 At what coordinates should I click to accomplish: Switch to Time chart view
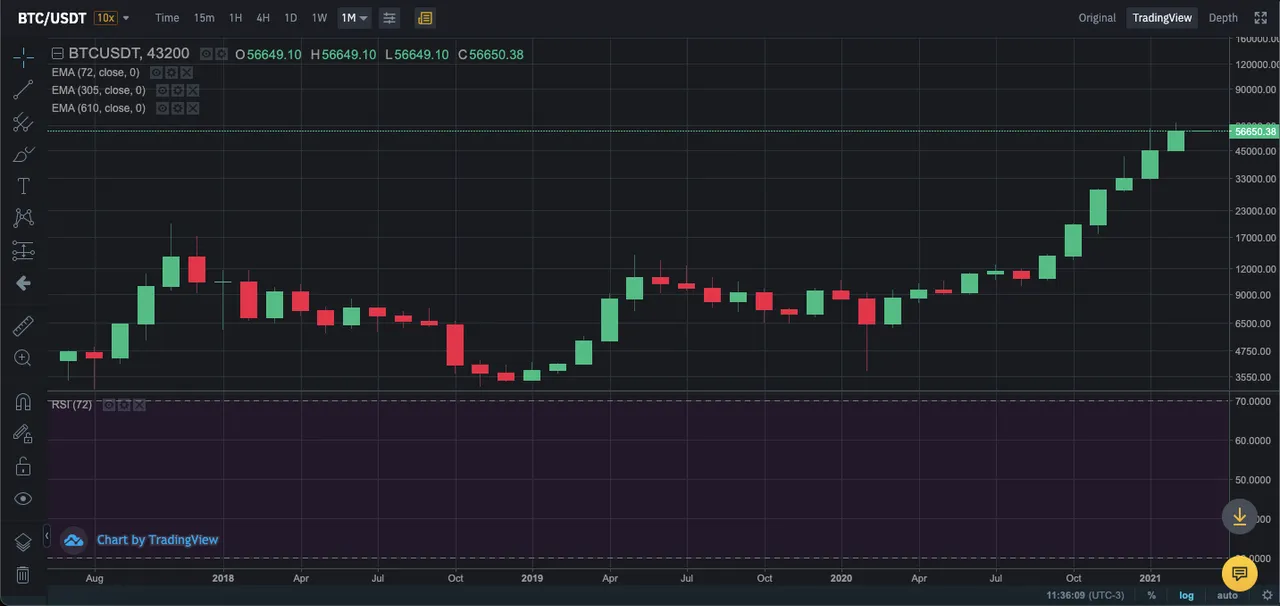point(167,18)
